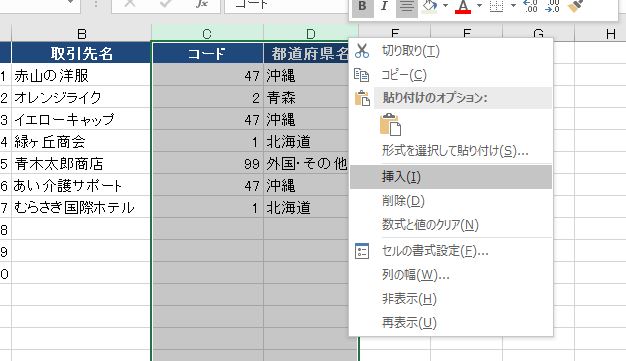
Task: Apply red font color button
Action: (463, 6)
